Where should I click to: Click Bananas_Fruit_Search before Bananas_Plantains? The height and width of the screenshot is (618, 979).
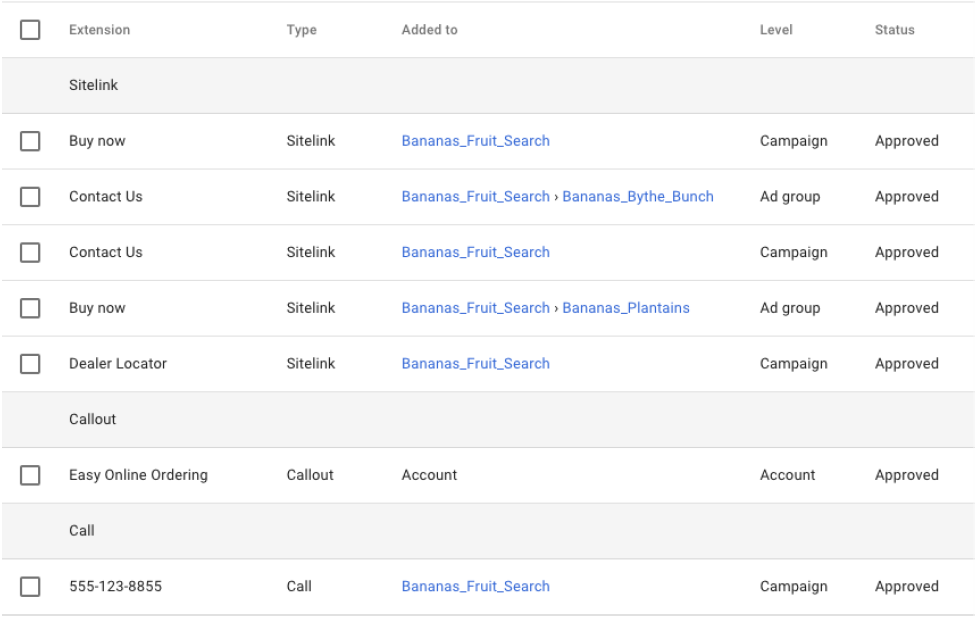(475, 308)
